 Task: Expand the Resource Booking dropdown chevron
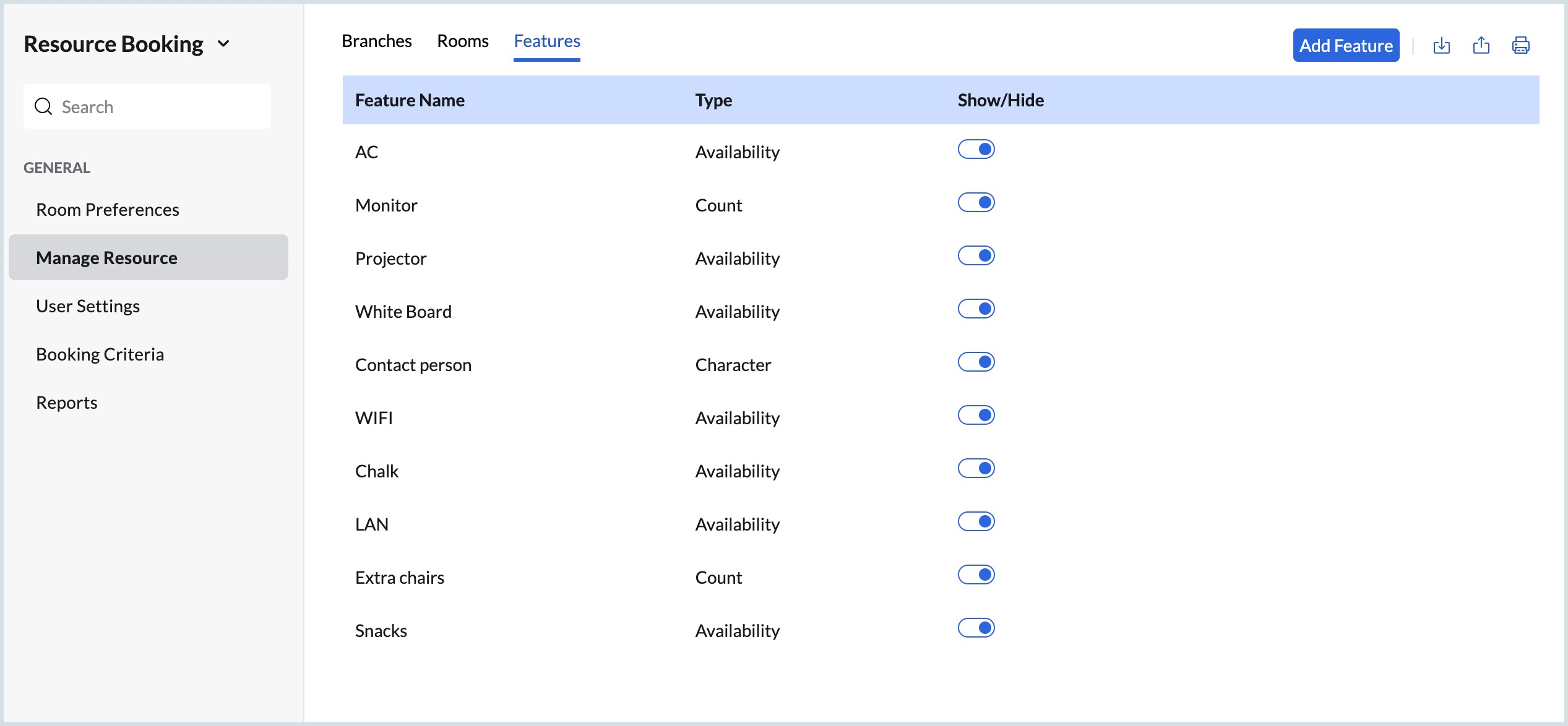[x=223, y=44]
